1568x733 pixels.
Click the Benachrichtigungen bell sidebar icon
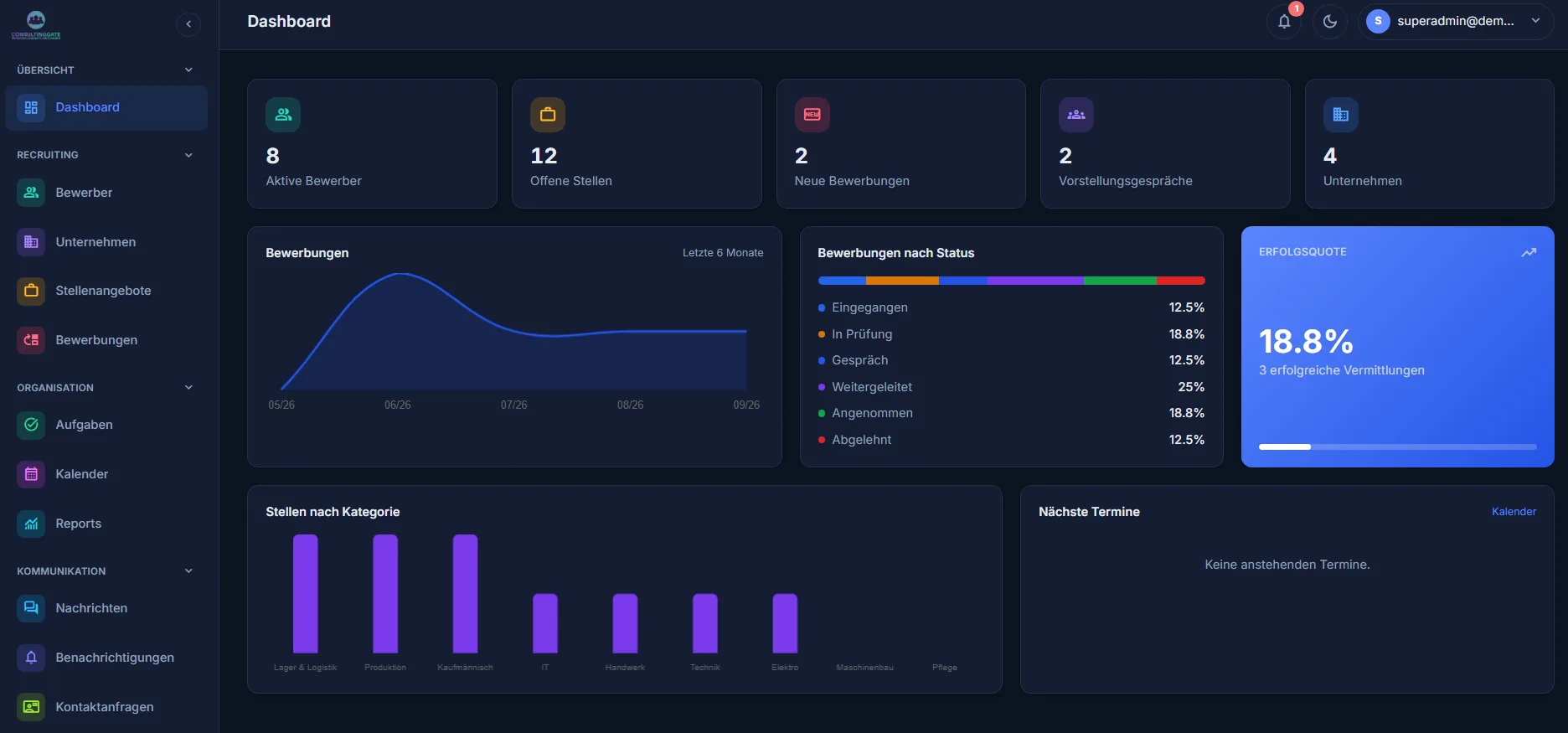click(x=31, y=658)
